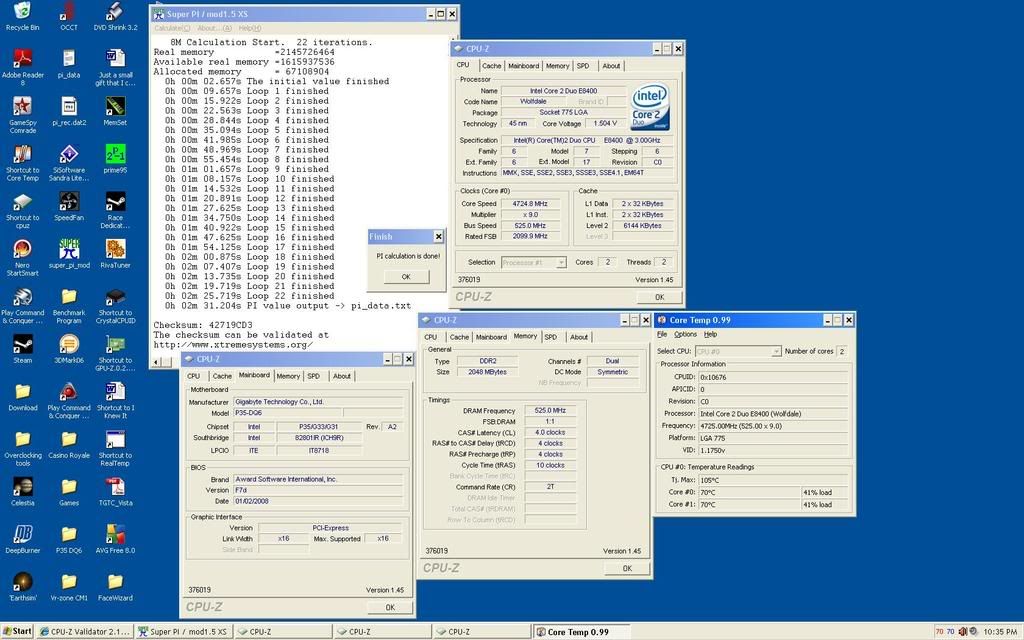Switch to SPD tab in top CPU-Z window
1024x640 pixels.
pyautogui.click(x=583, y=66)
